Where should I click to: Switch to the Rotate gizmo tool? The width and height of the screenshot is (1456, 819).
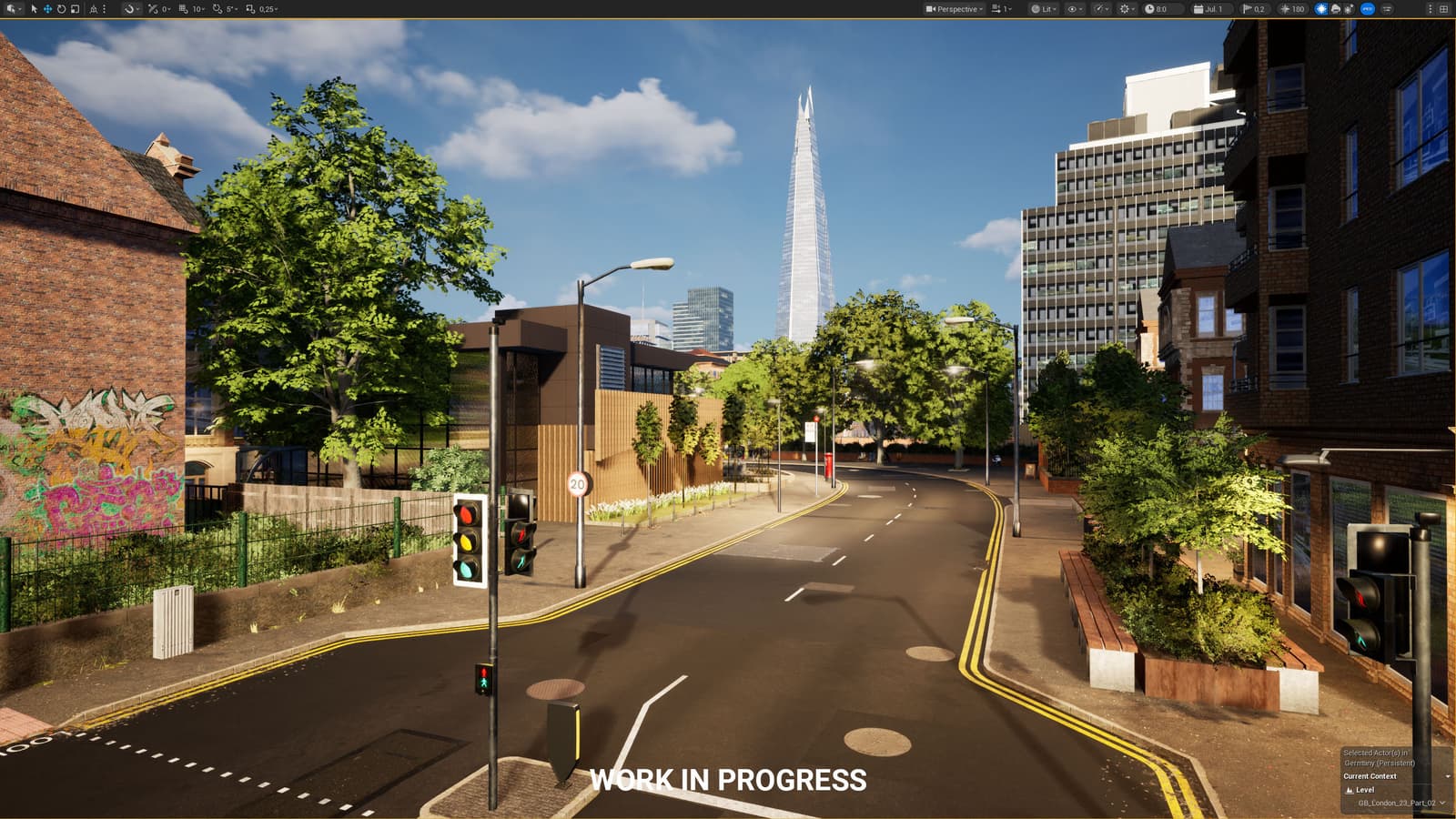pyautogui.click(x=61, y=9)
